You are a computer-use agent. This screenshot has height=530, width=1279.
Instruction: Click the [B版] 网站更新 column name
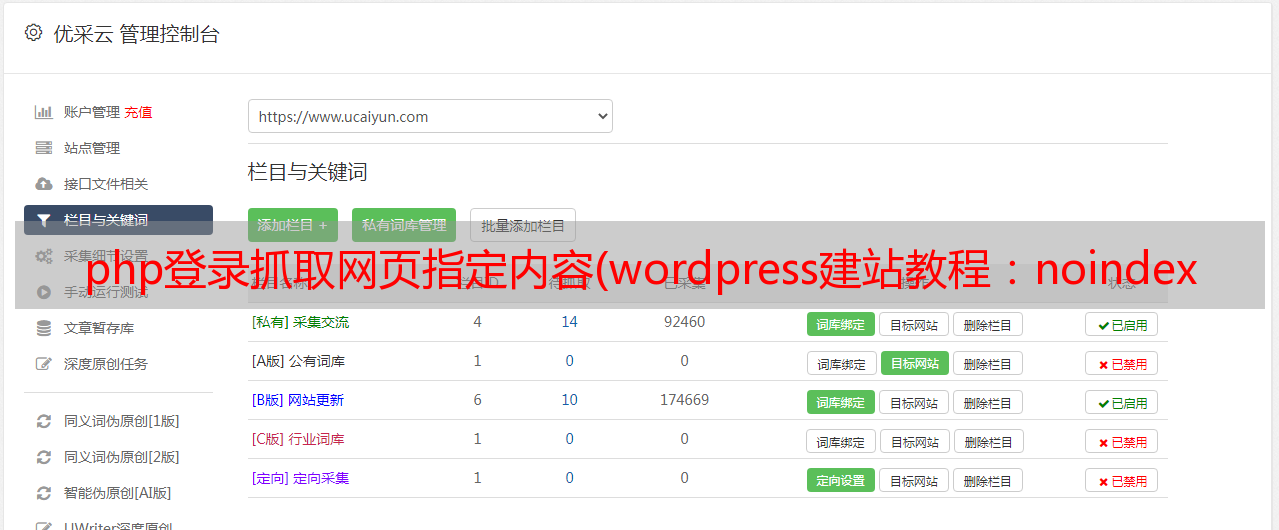(x=298, y=400)
